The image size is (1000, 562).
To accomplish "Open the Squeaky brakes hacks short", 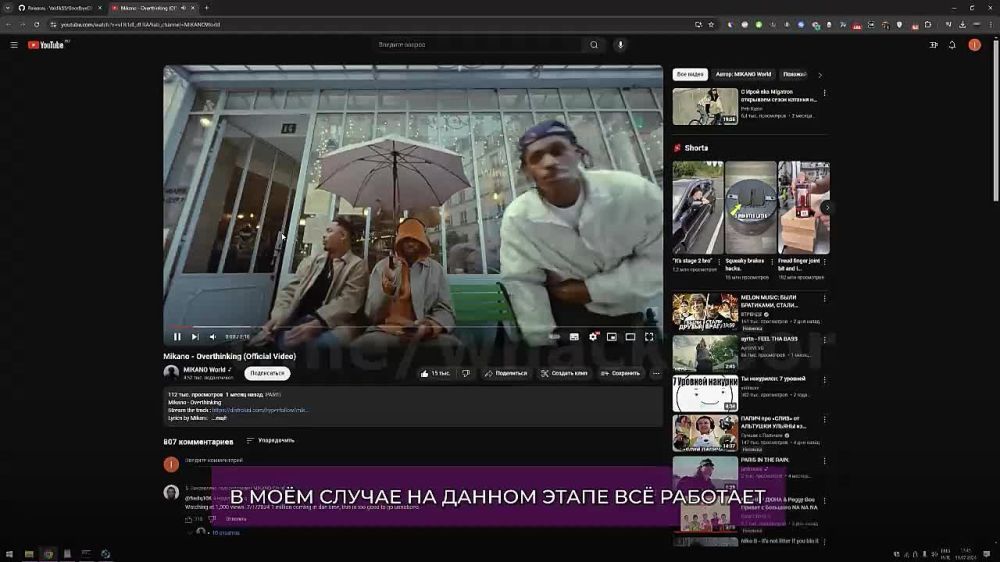I will [751, 207].
